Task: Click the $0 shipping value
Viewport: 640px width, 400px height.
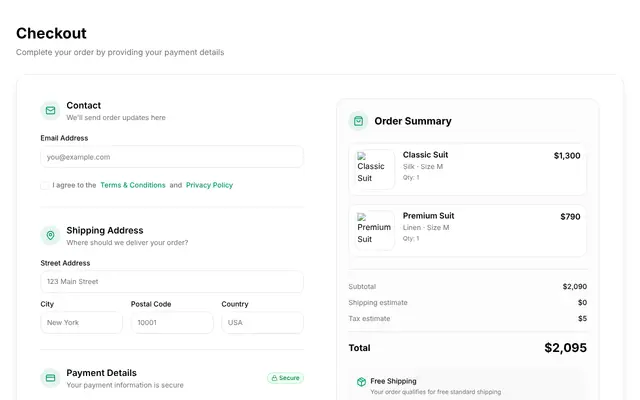Action: point(582,302)
